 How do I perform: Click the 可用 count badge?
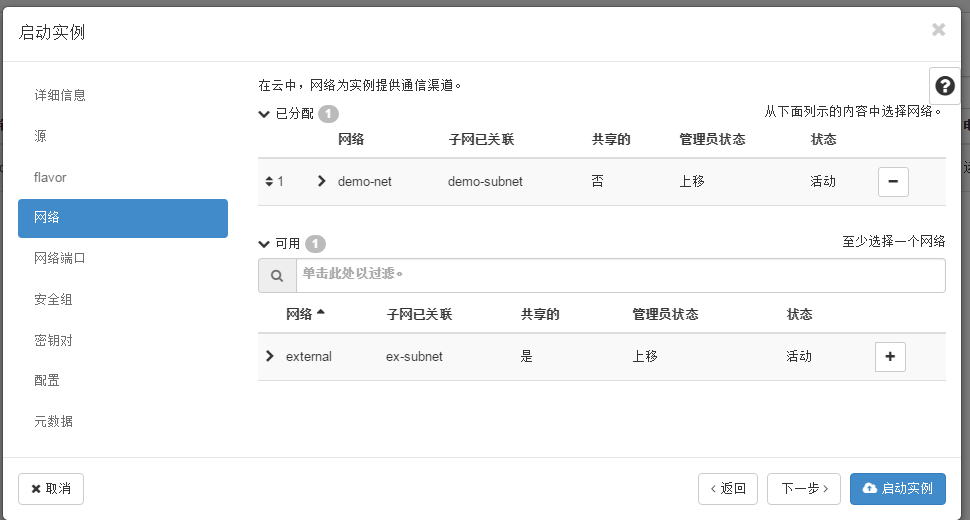click(315, 244)
